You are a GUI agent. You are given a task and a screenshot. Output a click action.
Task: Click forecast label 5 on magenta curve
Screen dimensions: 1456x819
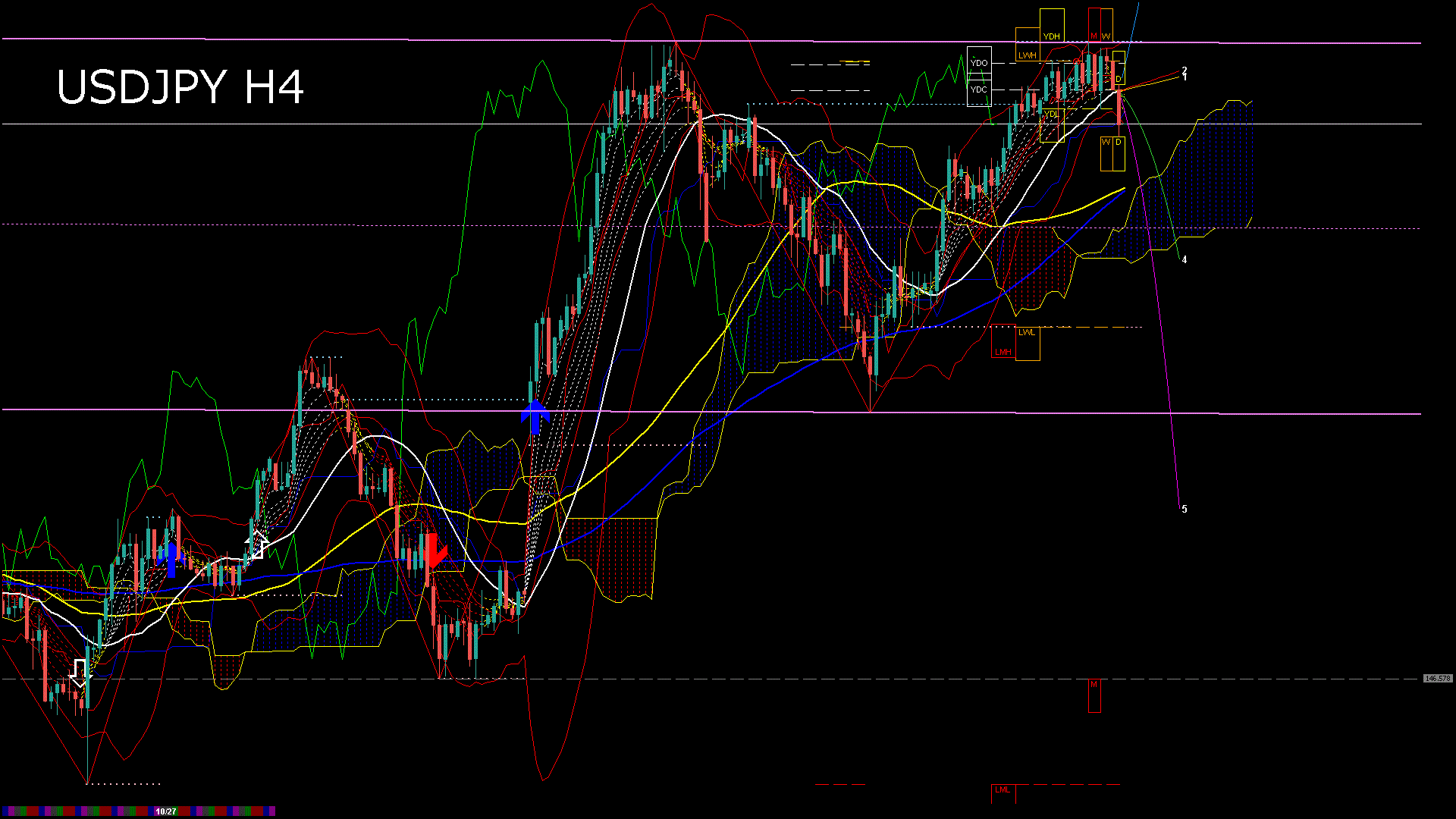coord(1185,510)
